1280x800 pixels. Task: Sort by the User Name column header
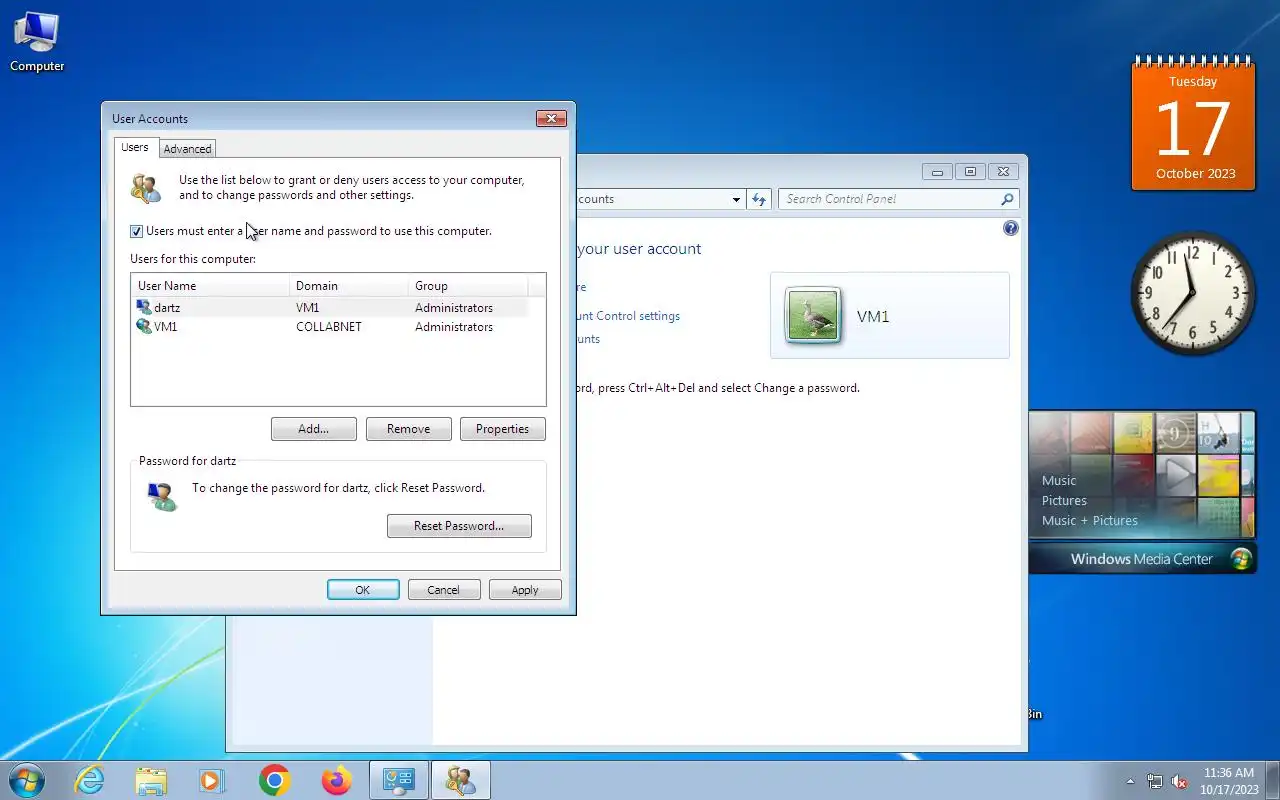point(210,285)
